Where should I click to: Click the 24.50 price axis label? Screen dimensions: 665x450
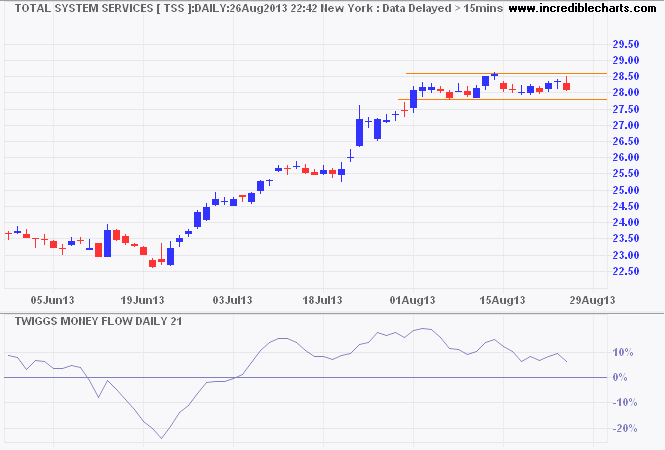click(x=626, y=207)
